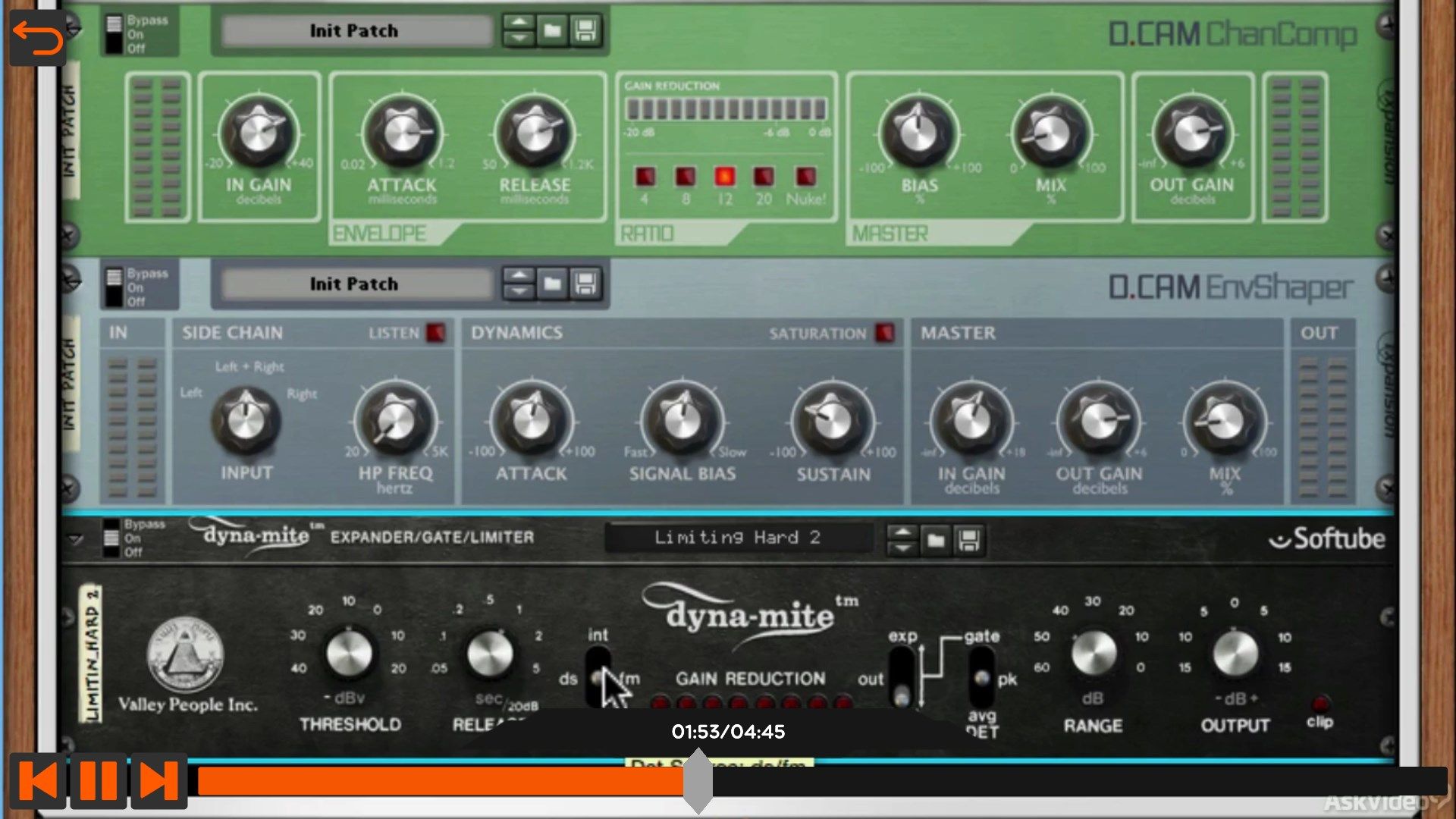
Task: Click the EnvShaper OUT GAIN knob
Action: click(1099, 421)
